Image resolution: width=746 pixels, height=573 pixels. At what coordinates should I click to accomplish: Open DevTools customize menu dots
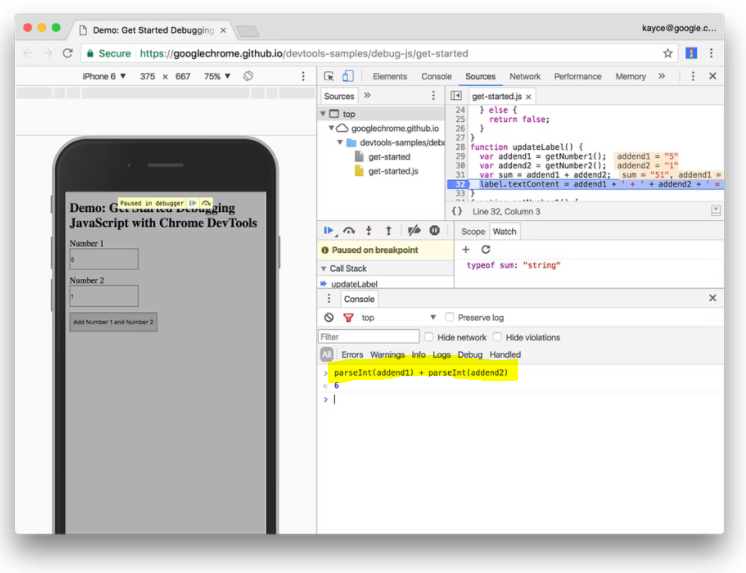coord(693,76)
